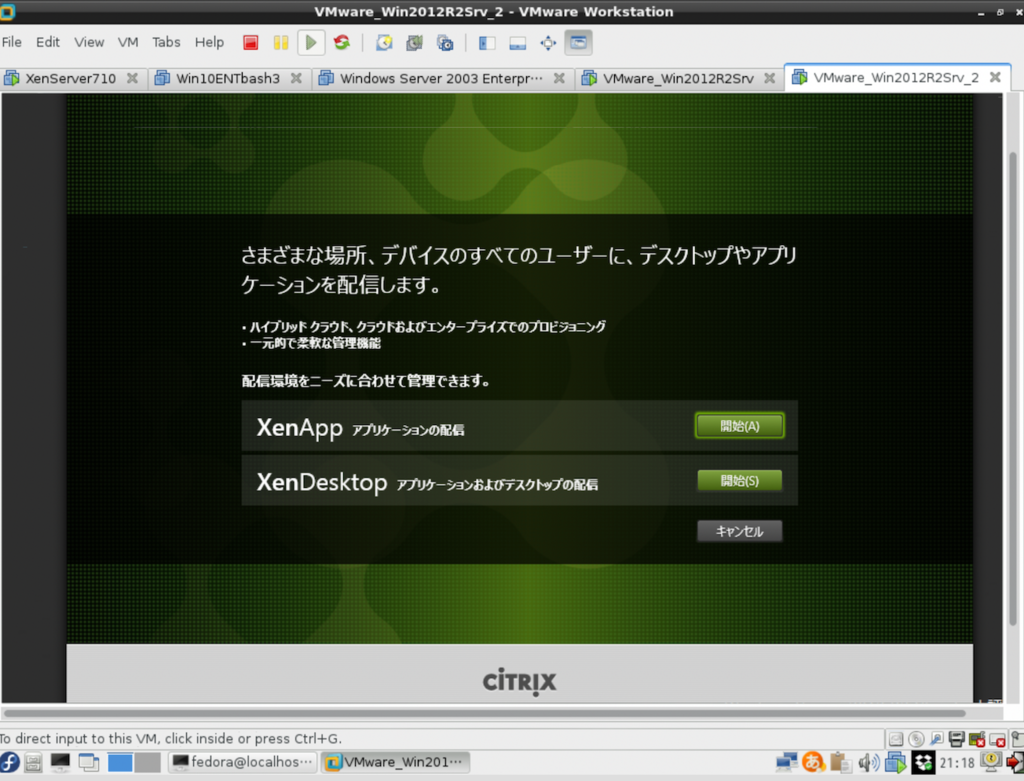Click the Unity/console view toolbar icon
Image resolution: width=1024 pixels, height=781 pixels.
click(579, 43)
